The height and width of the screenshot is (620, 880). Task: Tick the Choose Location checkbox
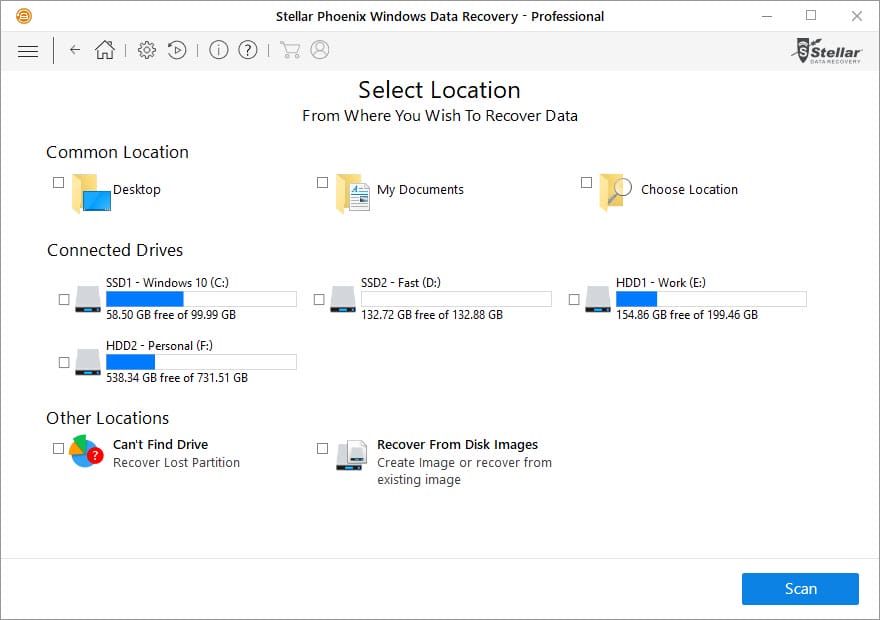point(586,183)
